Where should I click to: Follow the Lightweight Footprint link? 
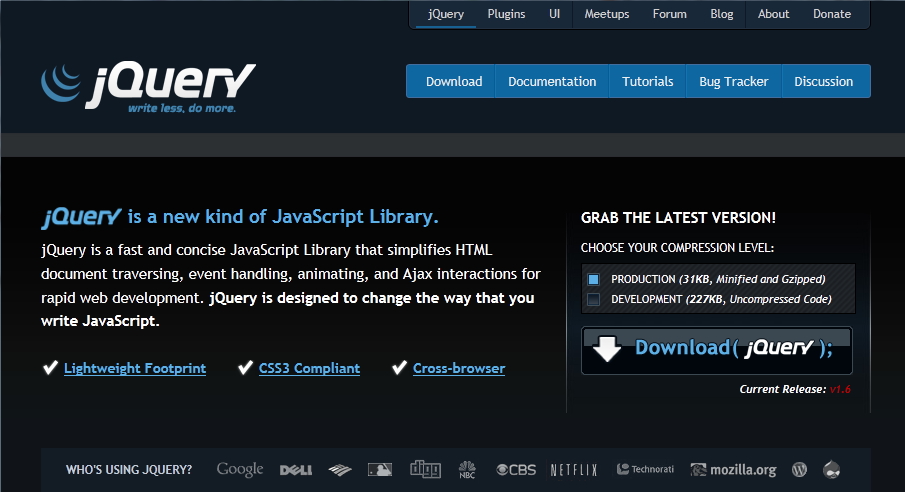pyautogui.click(x=135, y=368)
